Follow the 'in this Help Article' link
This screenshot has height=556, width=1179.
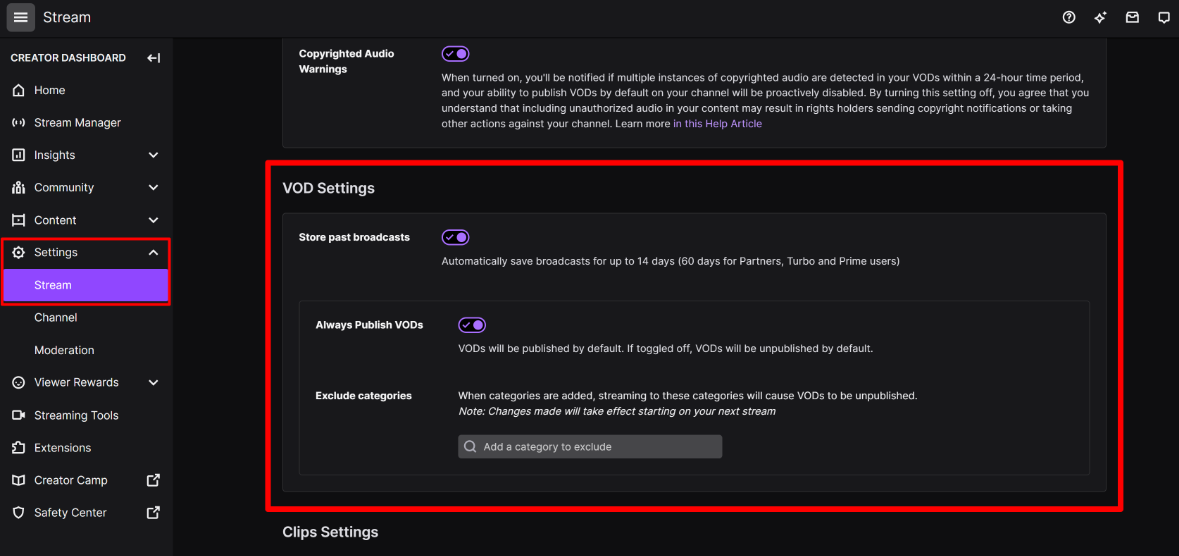tap(717, 123)
